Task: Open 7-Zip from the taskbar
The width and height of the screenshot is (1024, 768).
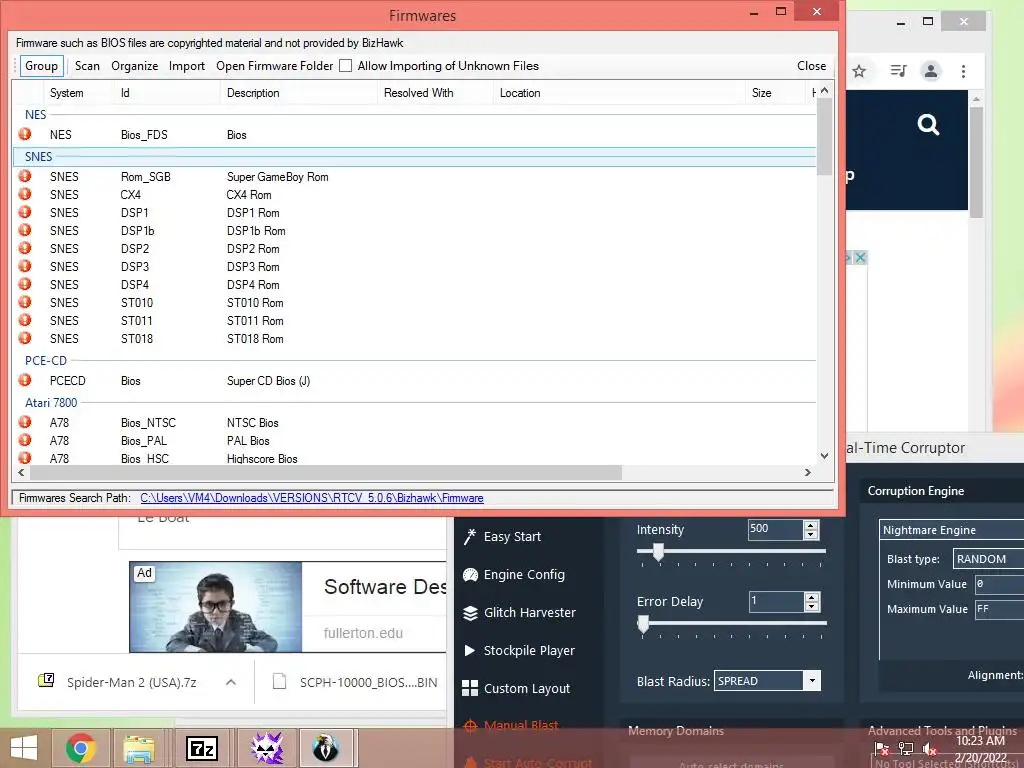Action: [x=202, y=748]
